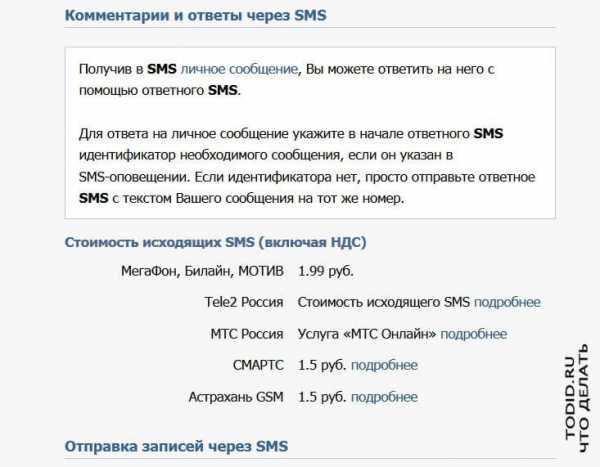This screenshot has width=600, height=467.
Task: Click the TODID.RU watermark text
Action: (570, 398)
